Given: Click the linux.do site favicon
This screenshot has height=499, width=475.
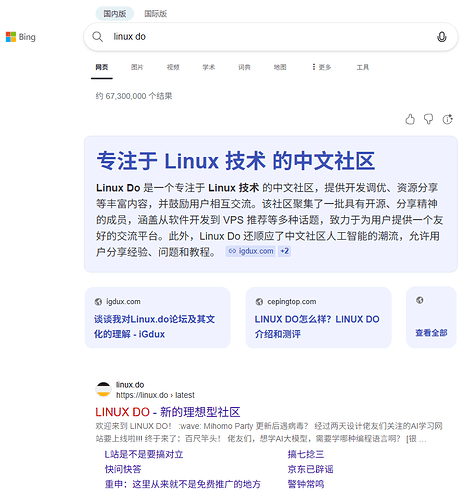Looking at the screenshot, I should tap(103, 389).
